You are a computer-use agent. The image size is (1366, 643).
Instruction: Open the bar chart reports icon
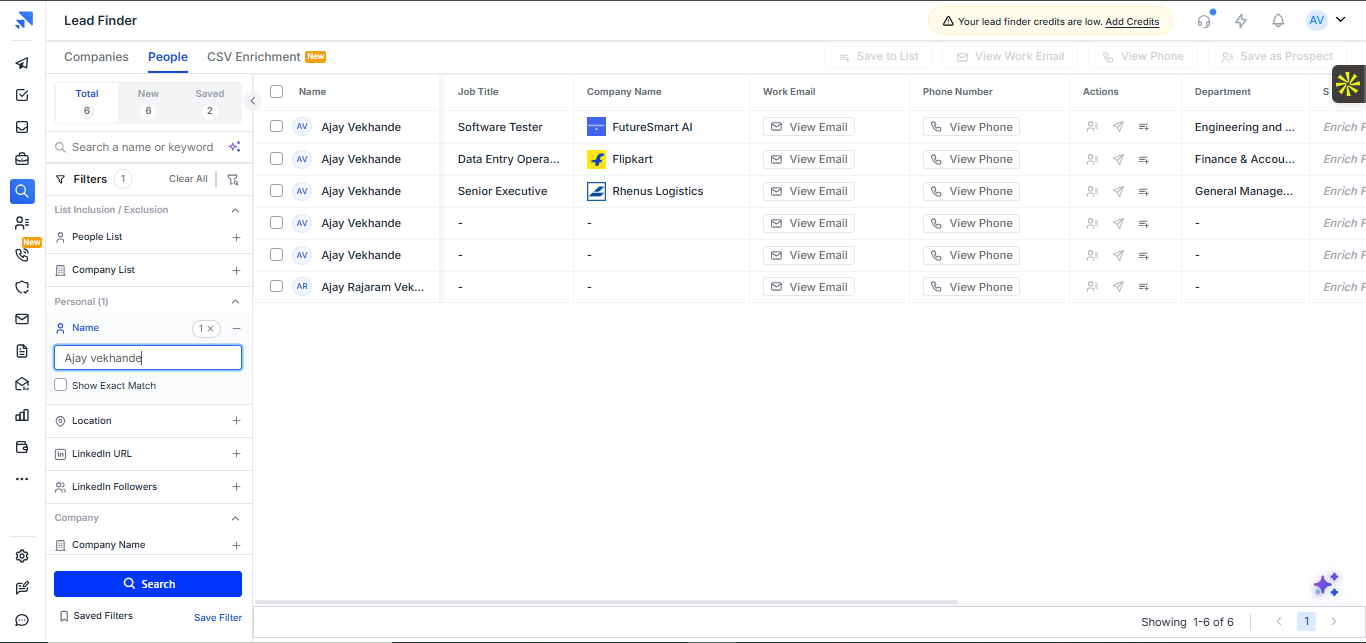[x=22, y=415]
